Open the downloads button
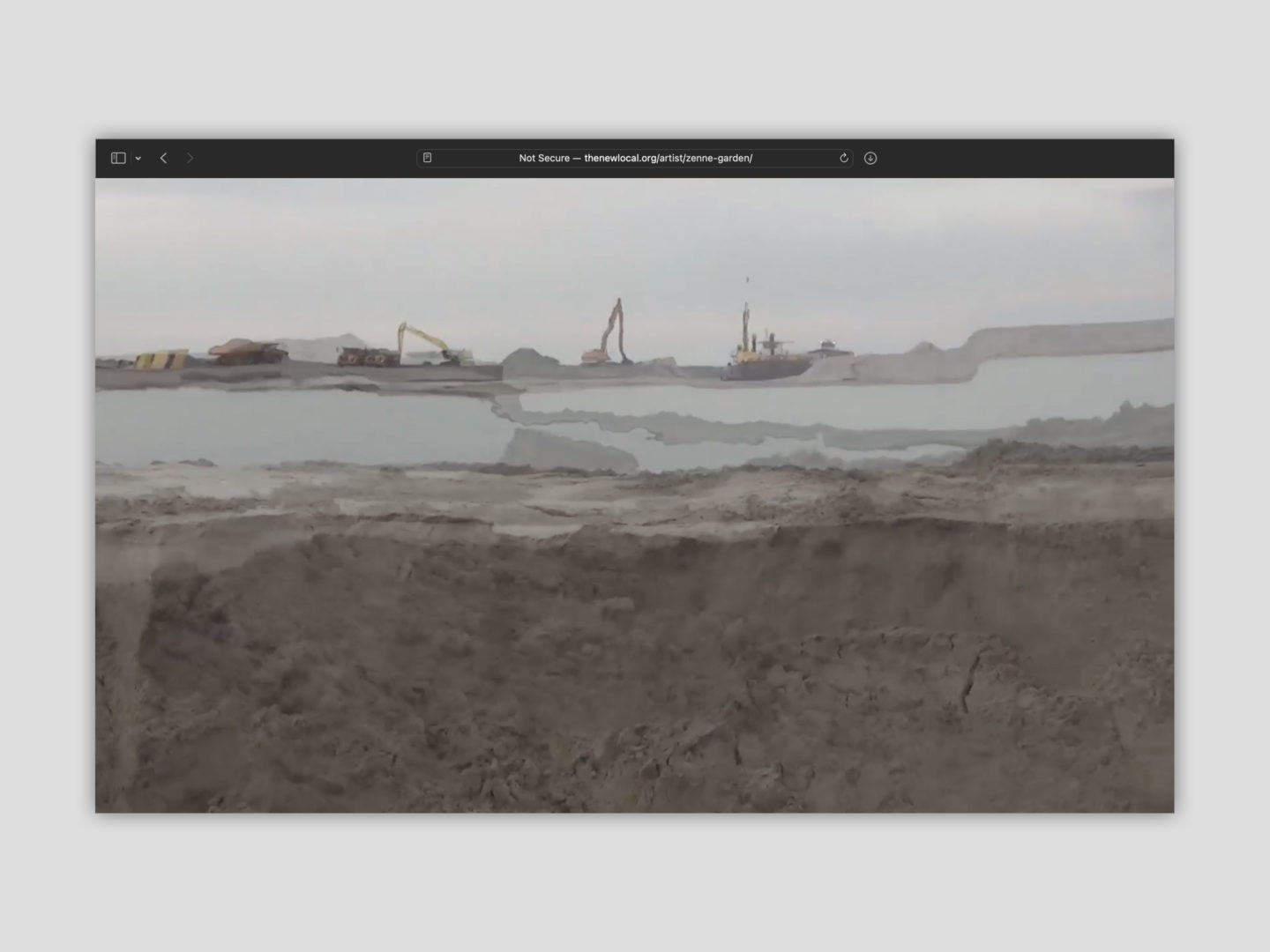Screen dimensions: 1270x952 pyautogui.click(x=870, y=158)
